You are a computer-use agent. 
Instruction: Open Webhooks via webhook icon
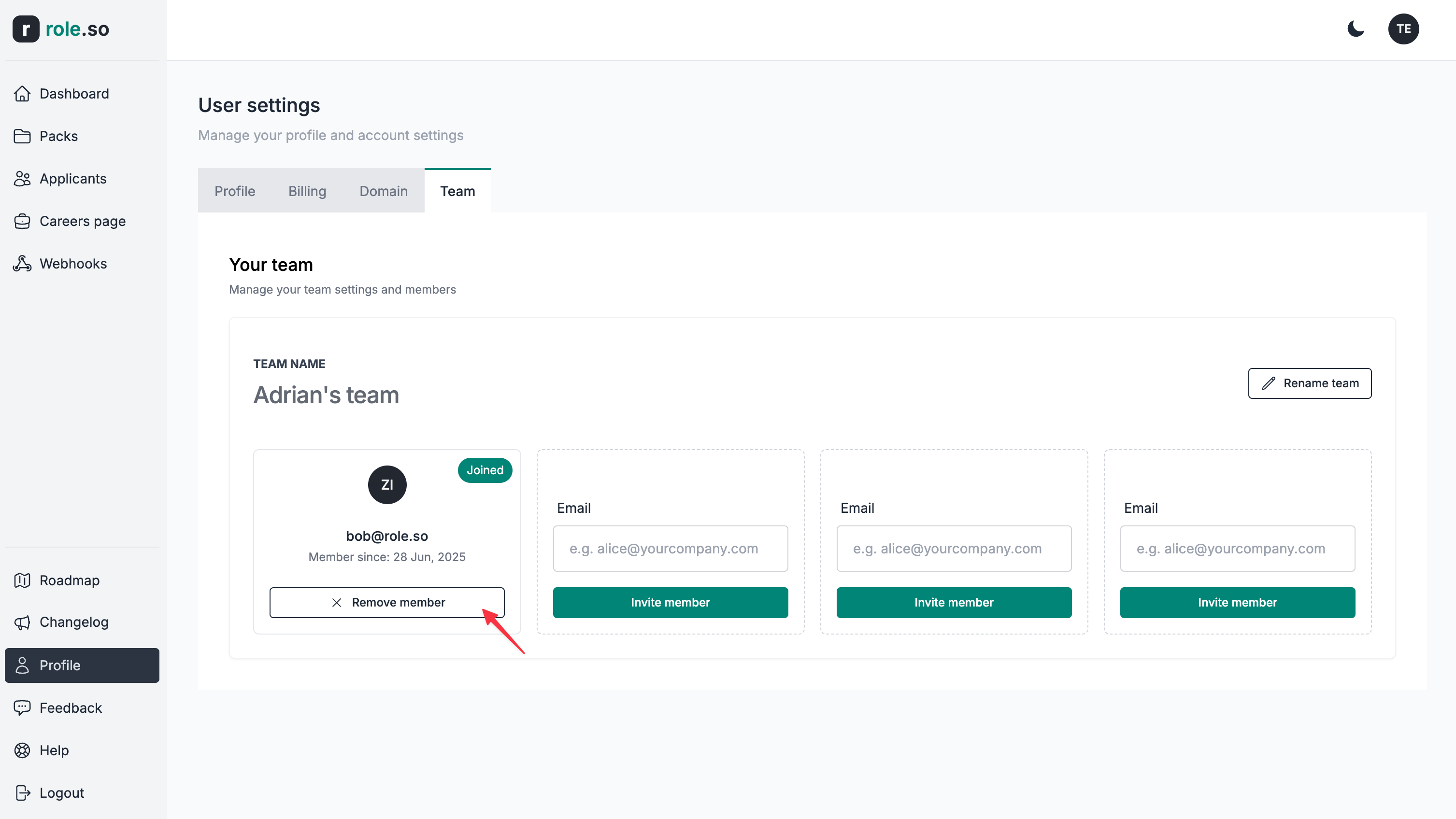22,264
